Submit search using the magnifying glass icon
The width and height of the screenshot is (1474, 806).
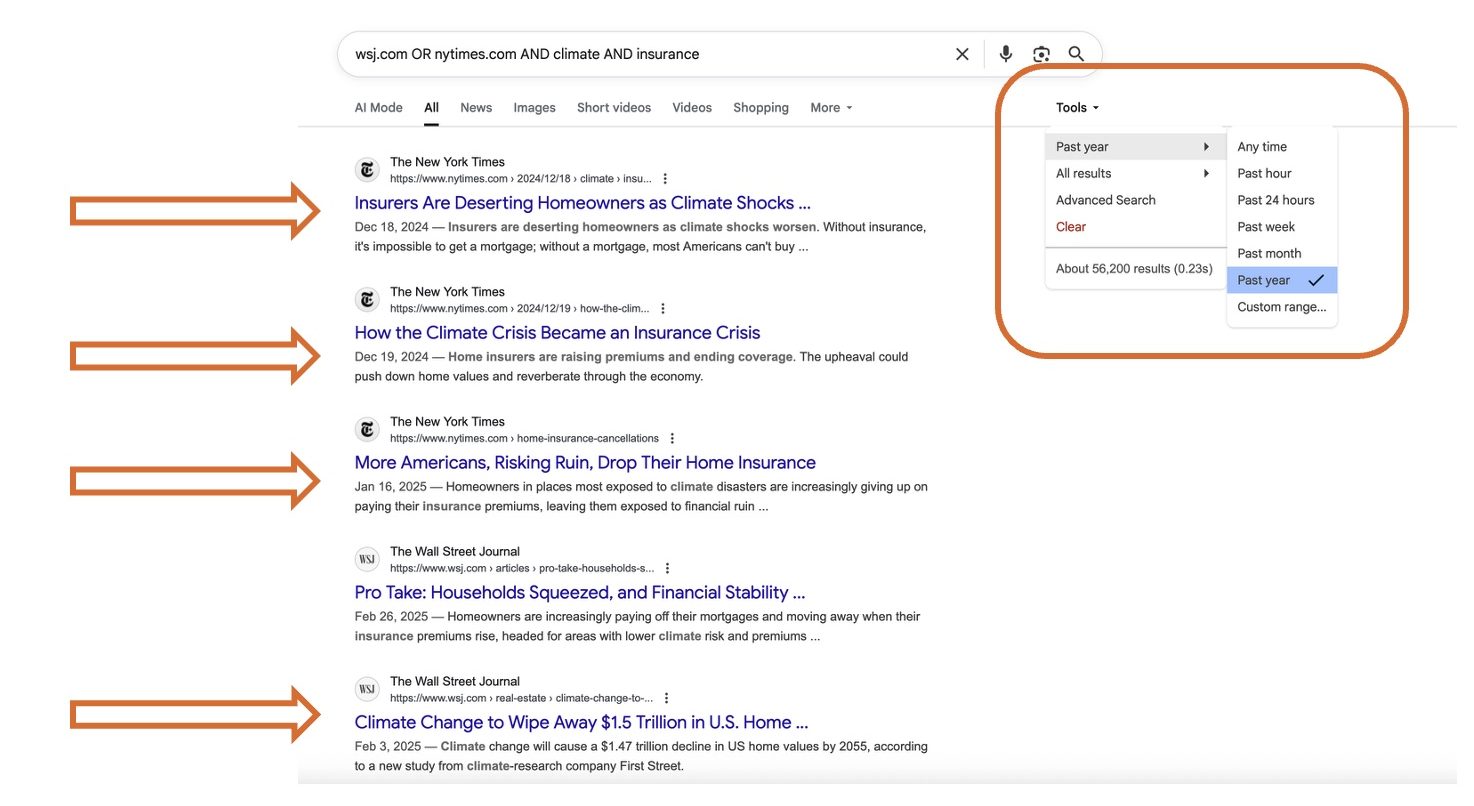(1076, 54)
